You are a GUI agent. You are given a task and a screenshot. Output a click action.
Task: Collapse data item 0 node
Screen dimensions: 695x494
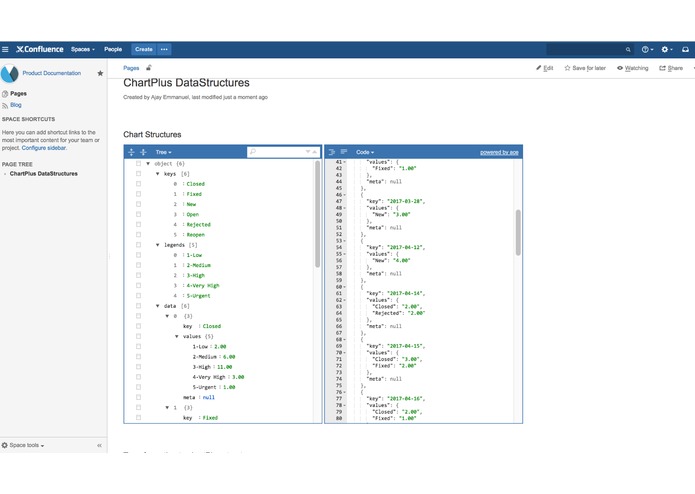click(x=167, y=316)
